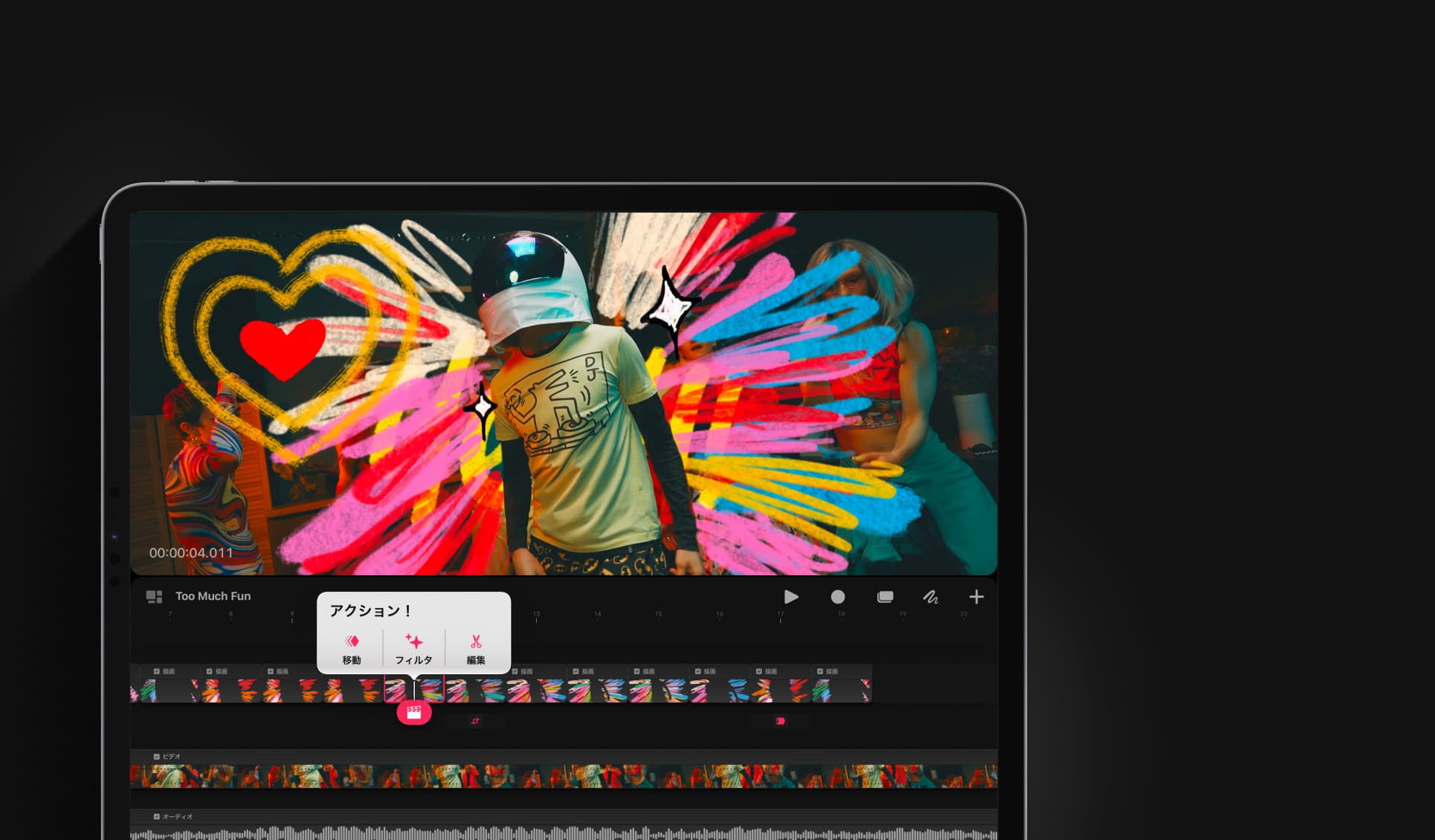Image resolution: width=1435 pixels, height=840 pixels.
Task: Tap the pink clapperboard playhead button
Action: (x=414, y=713)
